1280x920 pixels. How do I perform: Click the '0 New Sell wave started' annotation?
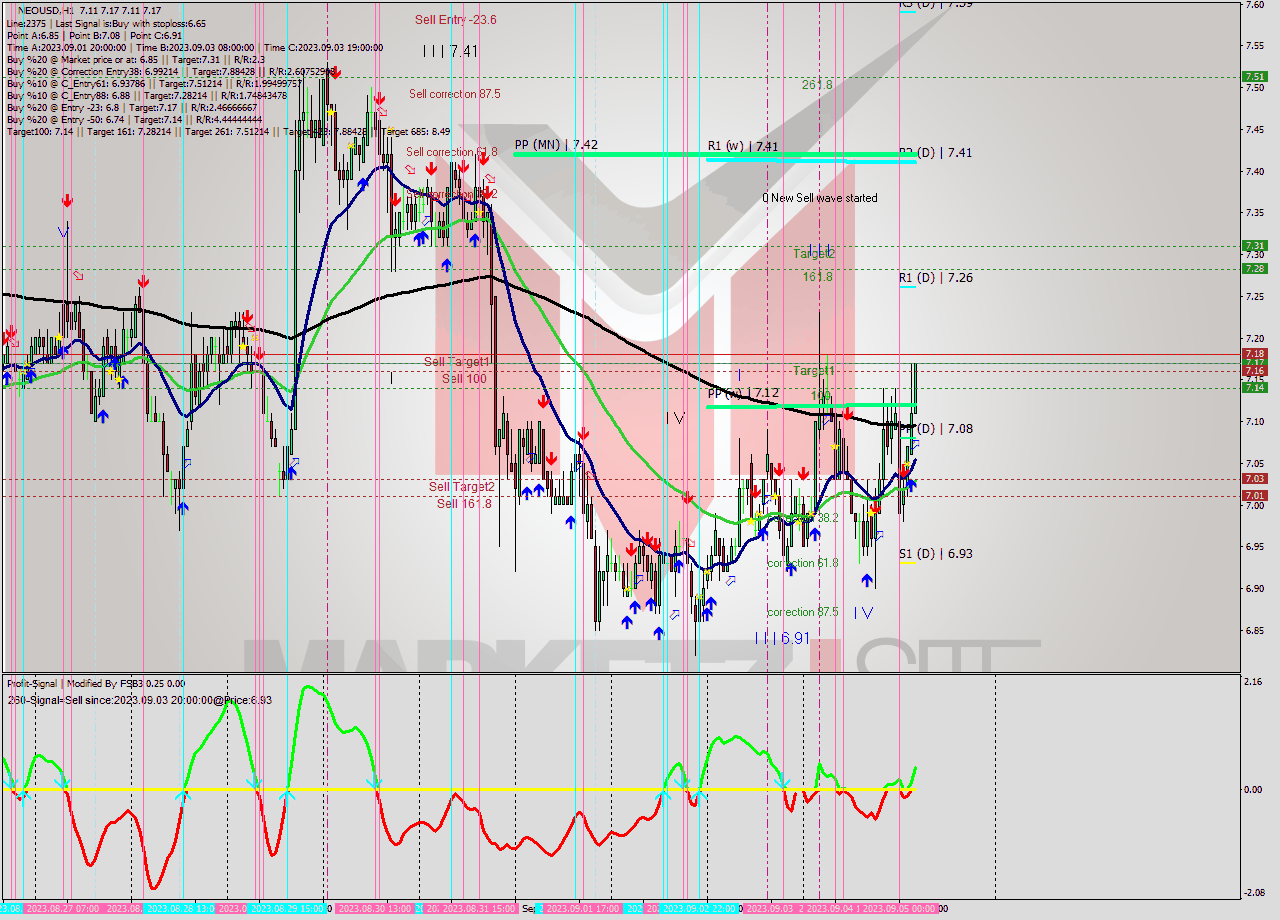tap(820, 198)
